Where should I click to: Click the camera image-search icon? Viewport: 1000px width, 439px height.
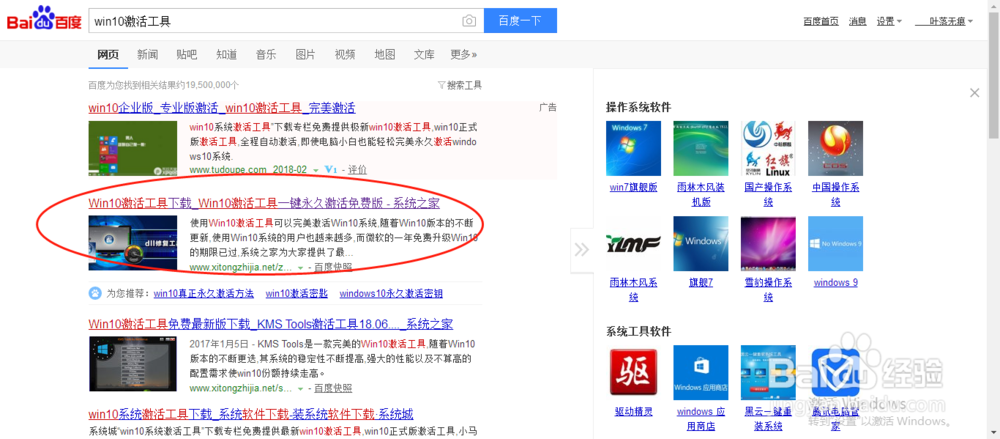coord(469,21)
